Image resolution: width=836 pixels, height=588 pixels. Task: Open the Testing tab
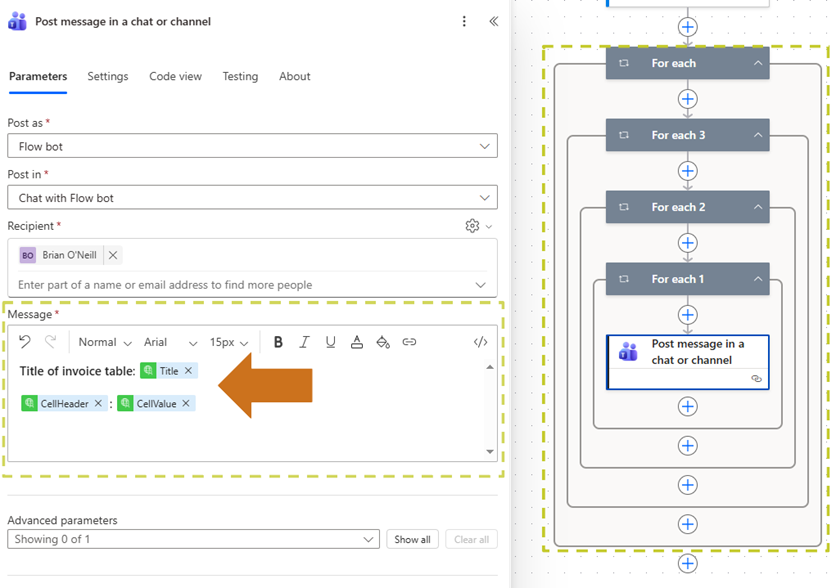[240, 76]
